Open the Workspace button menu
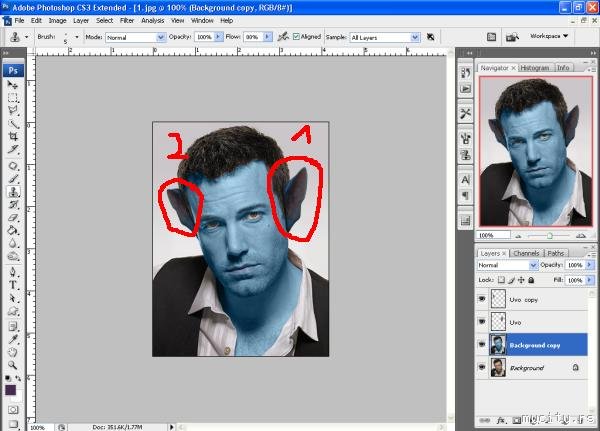 (x=550, y=36)
